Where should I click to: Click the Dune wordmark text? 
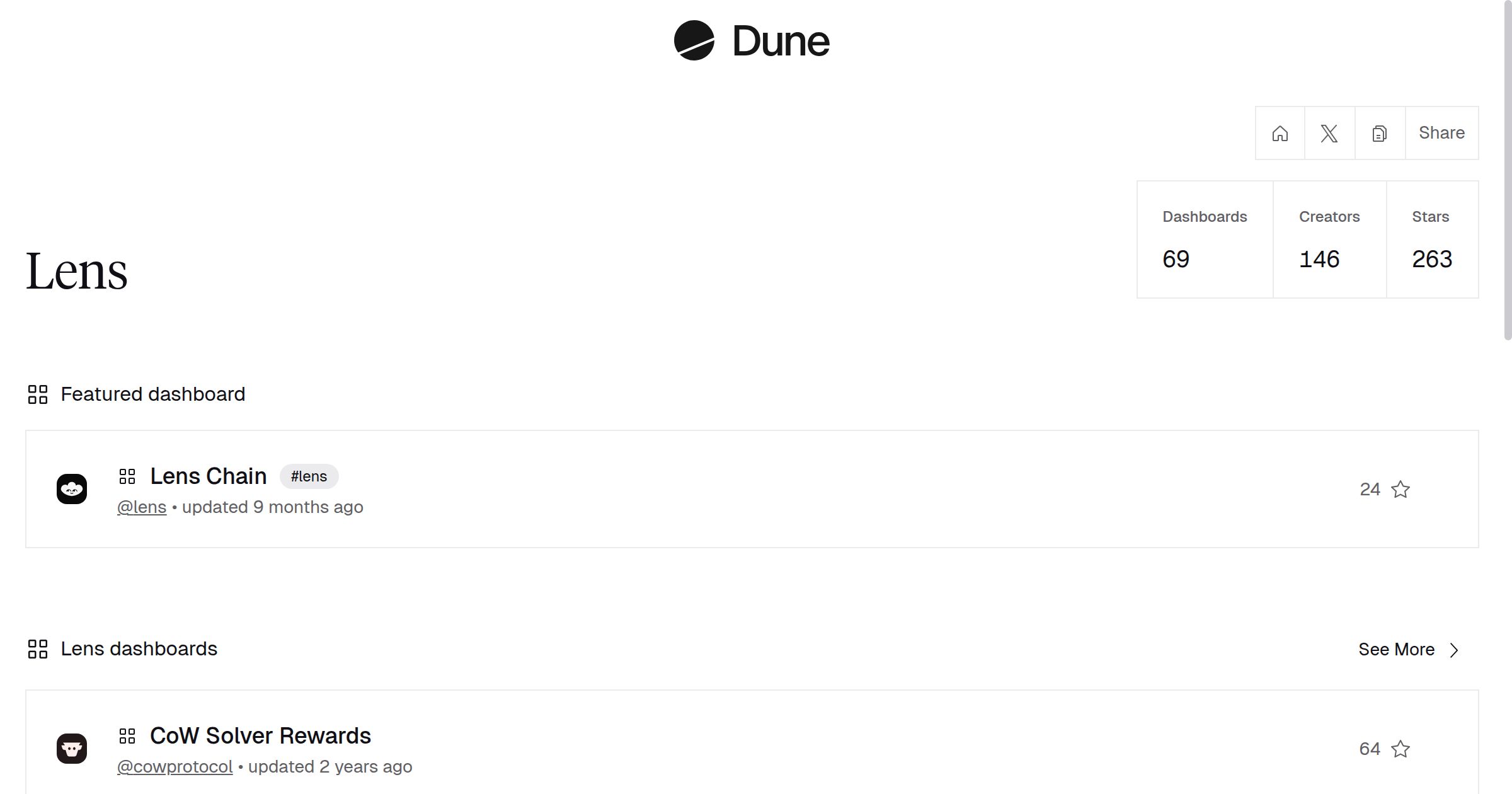coord(781,42)
